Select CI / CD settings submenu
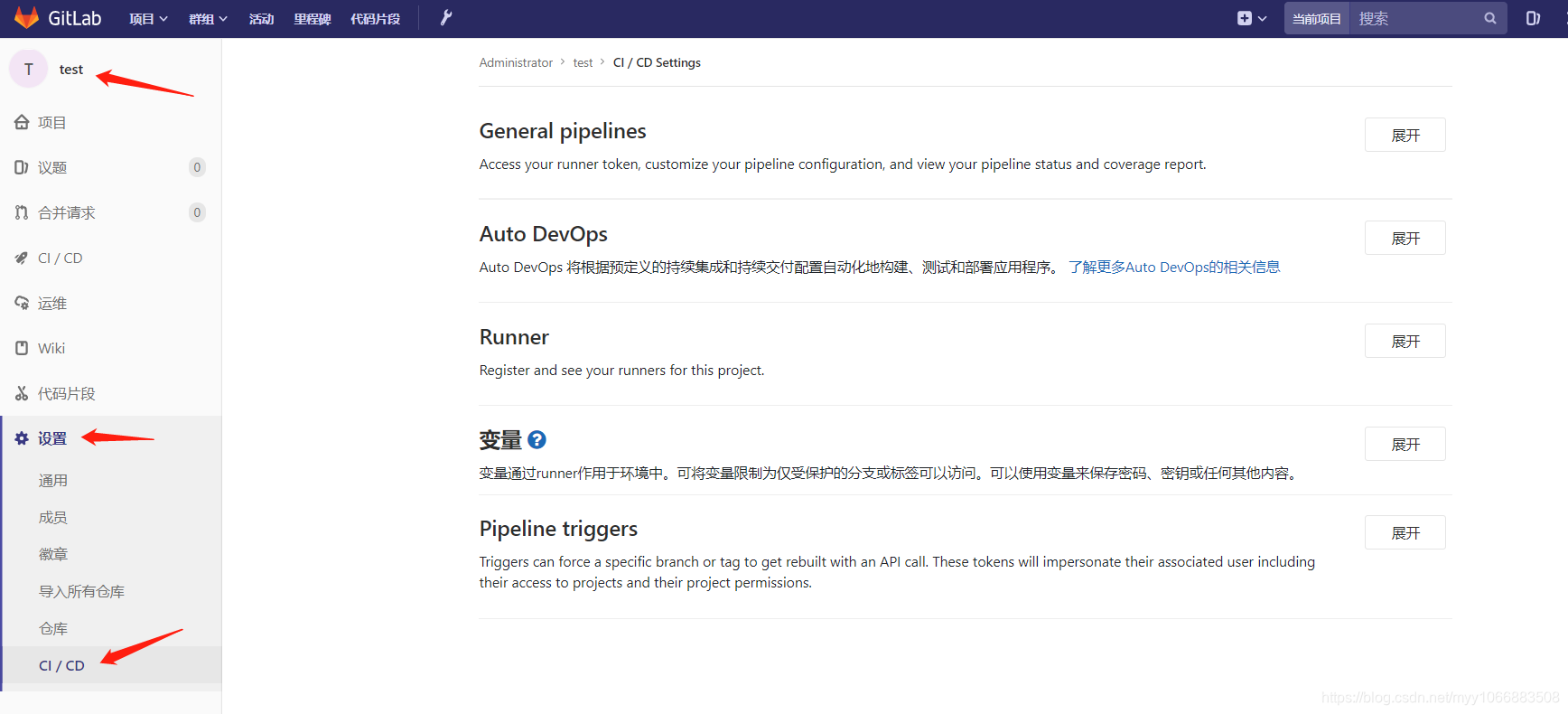This screenshot has height=714, width=1568. tap(61, 665)
